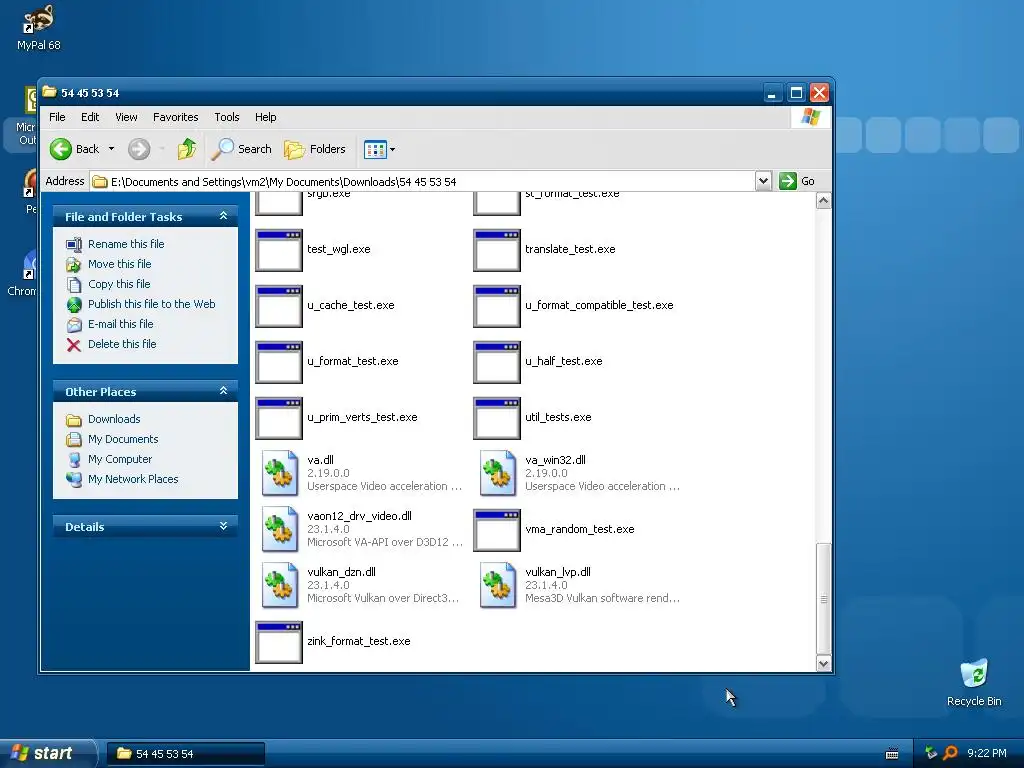Select the vulkan_lvp.dll file icon
The width and height of the screenshot is (1024, 768).
[x=498, y=586]
